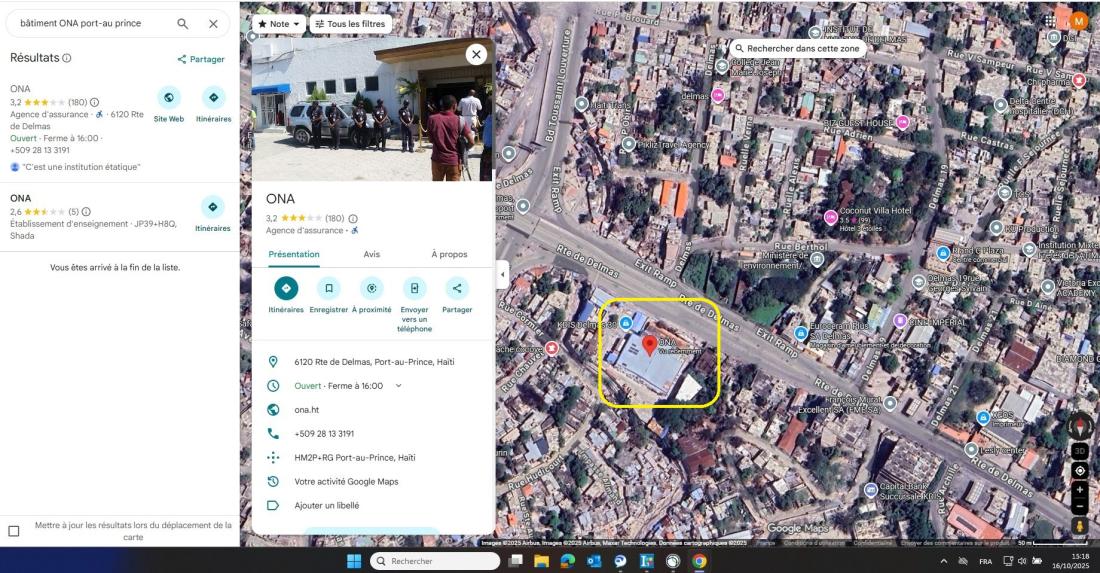Viewport: 1100px width, 573px height.
Task: Open the ona.ht website link
Action: [x=307, y=410]
